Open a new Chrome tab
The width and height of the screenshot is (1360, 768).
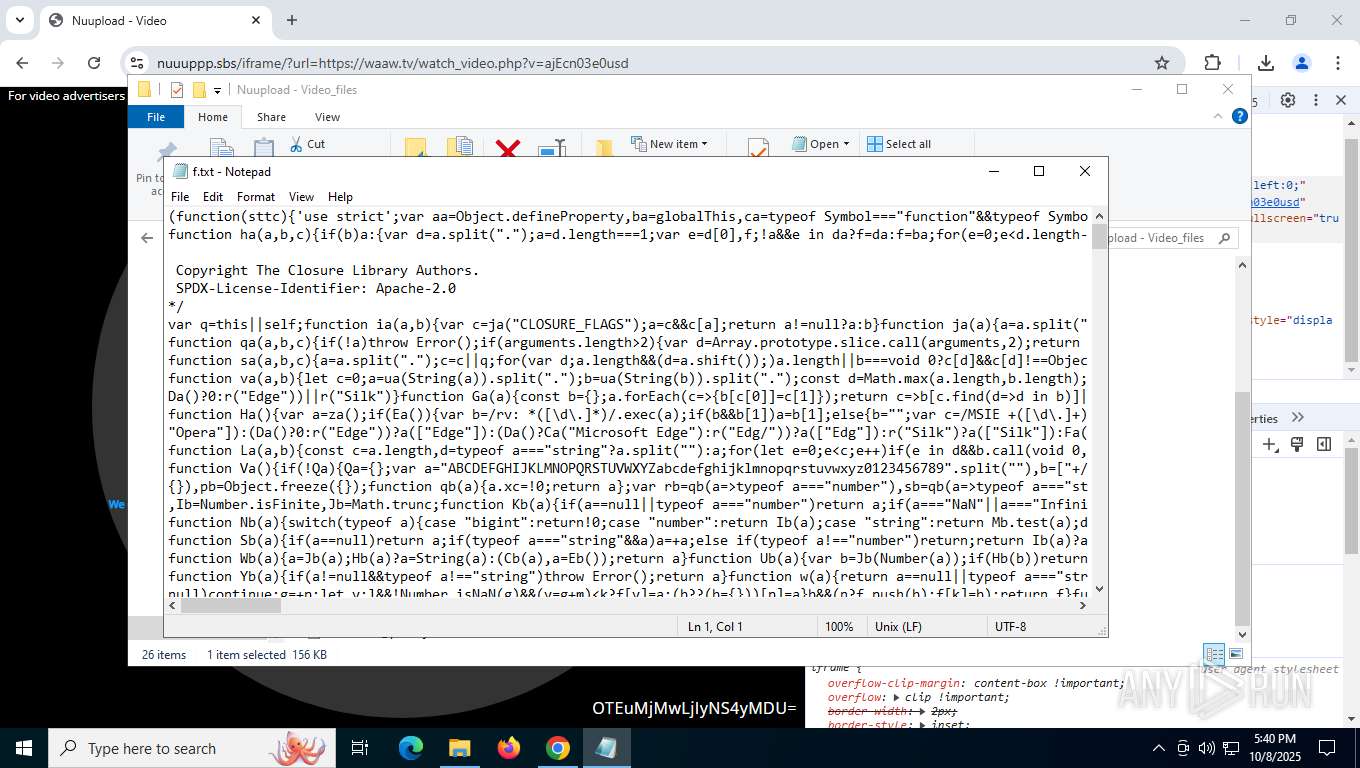click(x=292, y=20)
